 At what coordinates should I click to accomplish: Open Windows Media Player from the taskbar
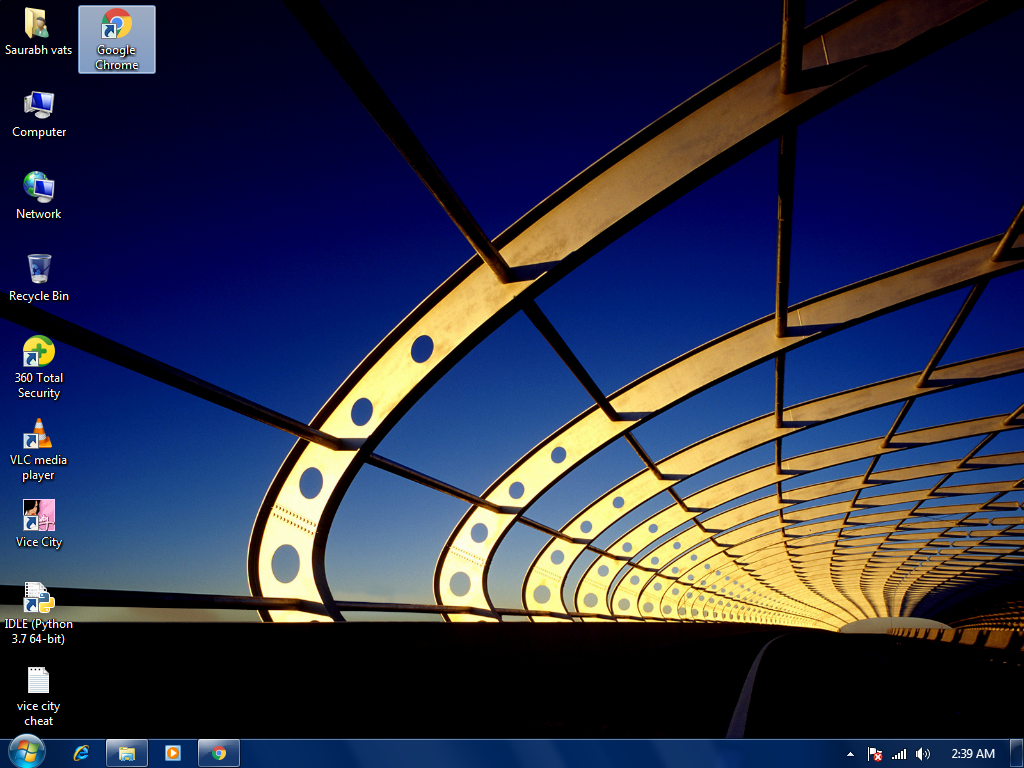(172, 753)
